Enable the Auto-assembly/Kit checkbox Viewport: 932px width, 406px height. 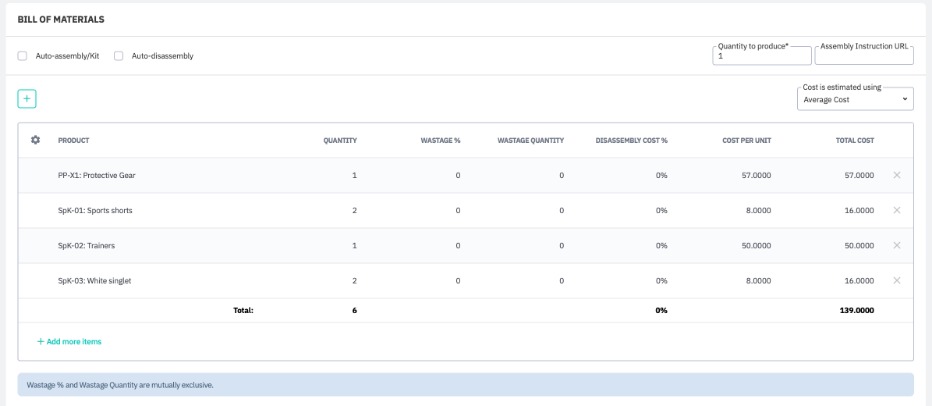click(x=23, y=56)
